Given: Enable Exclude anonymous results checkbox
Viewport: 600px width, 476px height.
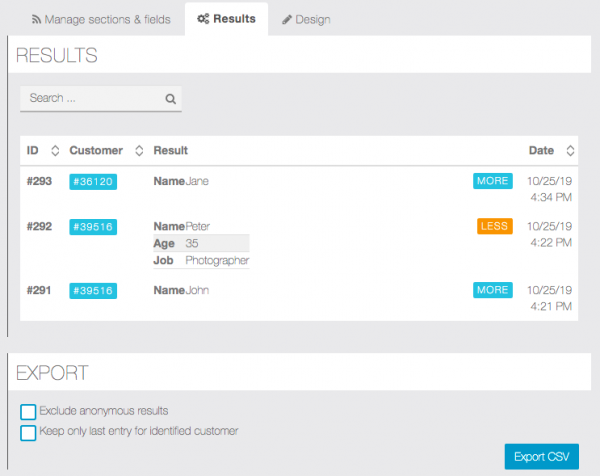Looking at the screenshot, I should point(28,412).
